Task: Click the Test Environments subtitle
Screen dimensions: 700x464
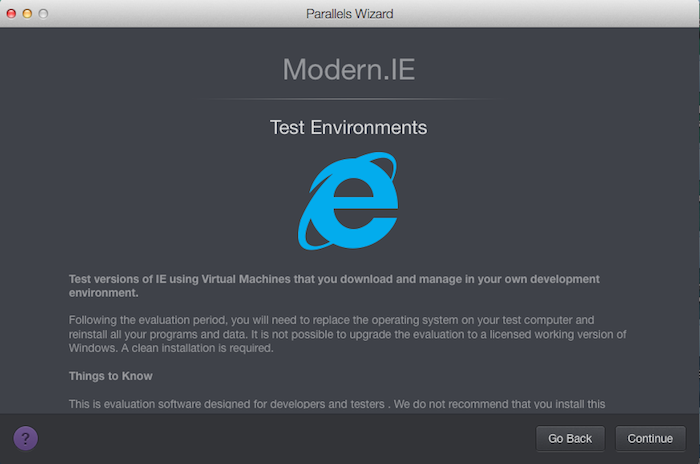Action: [x=349, y=128]
